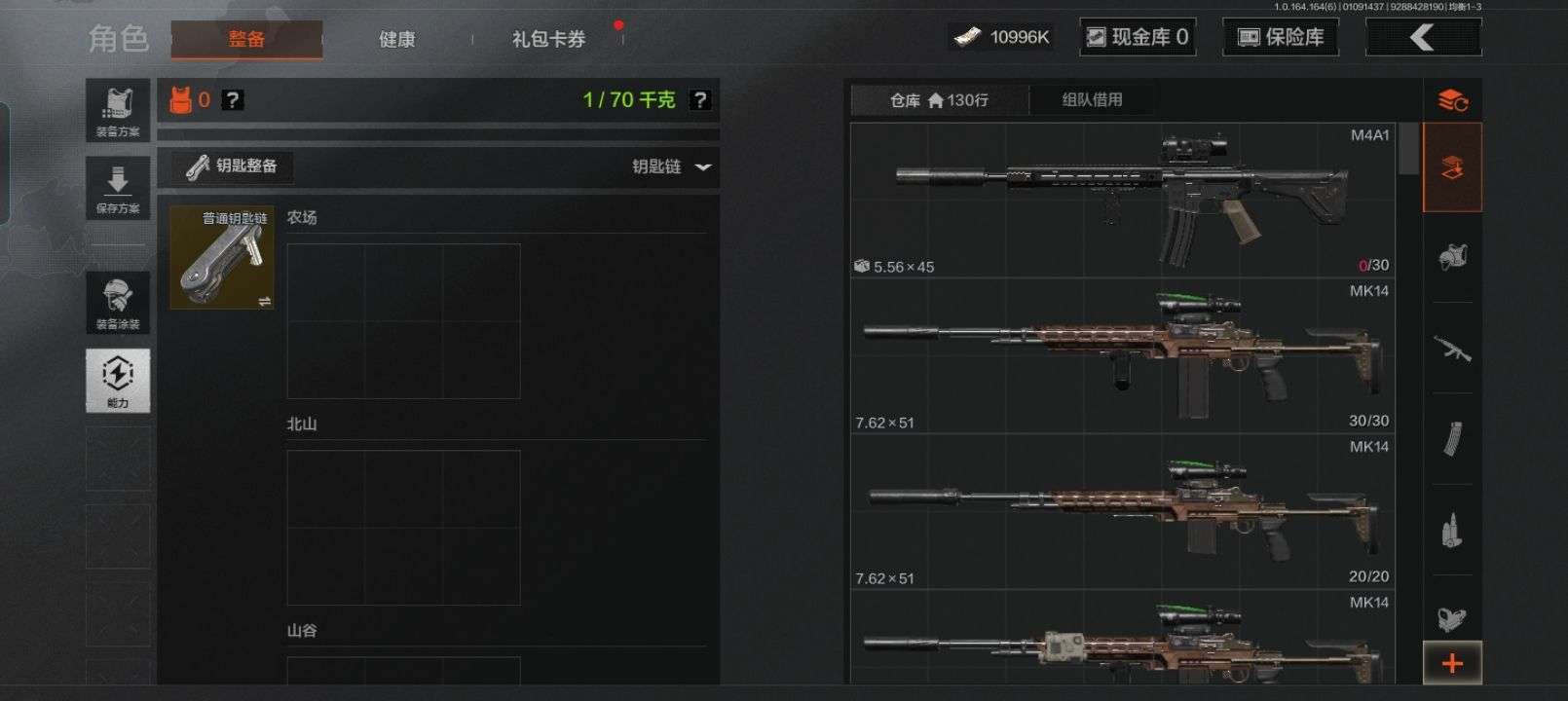Click the orange plus add button
The width and height of the screenshot is (1568, 701).
pyautogui.click(x=1452, y=663)
